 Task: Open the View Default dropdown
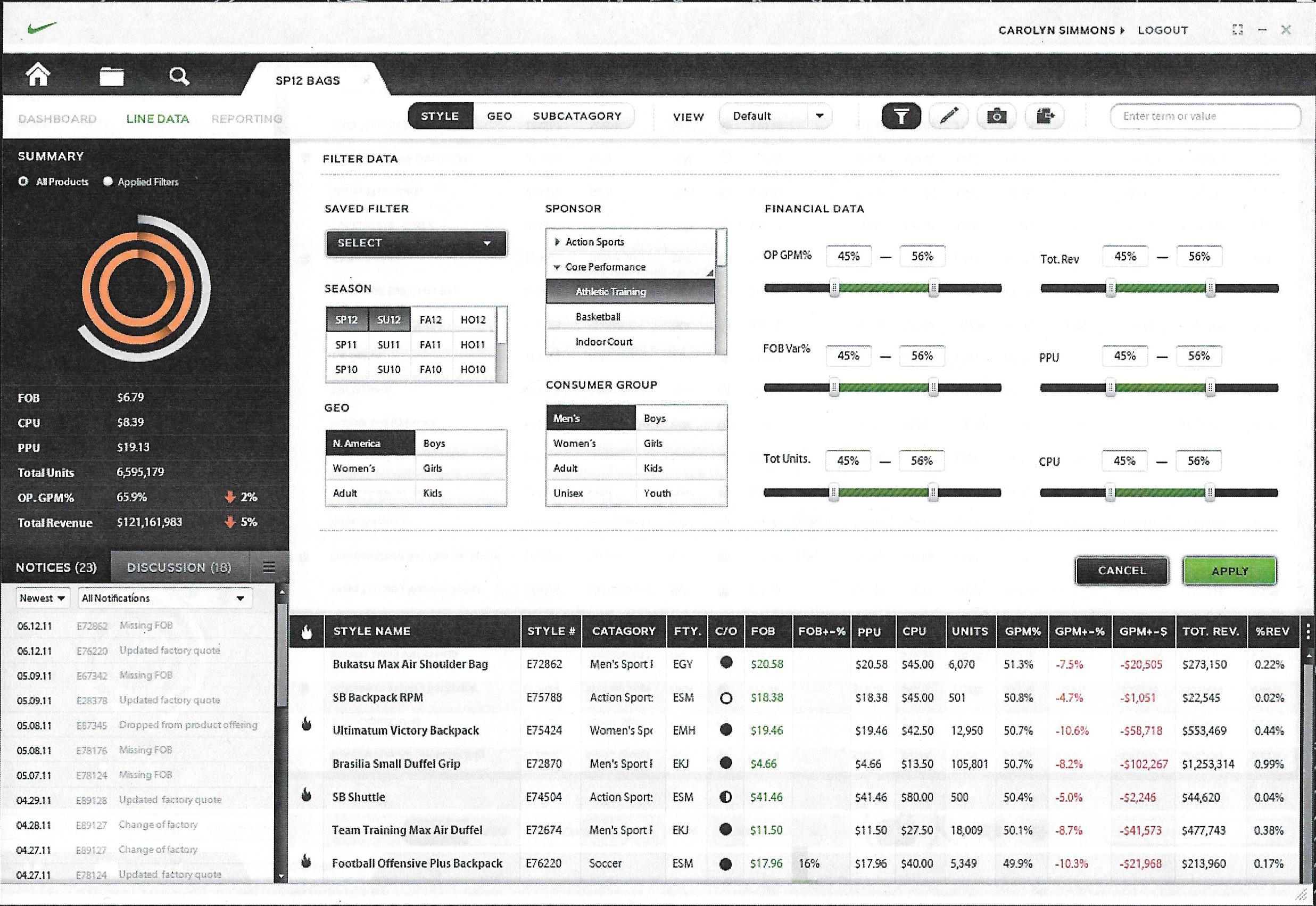coord(775,117)
